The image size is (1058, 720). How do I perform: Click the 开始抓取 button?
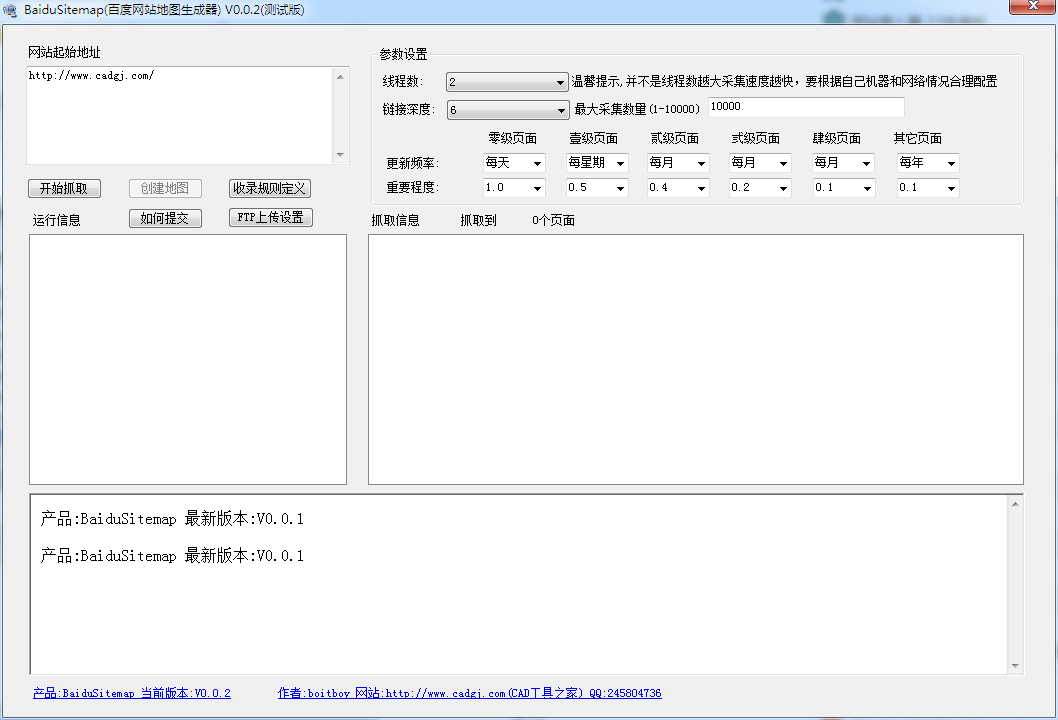point(64,188)
